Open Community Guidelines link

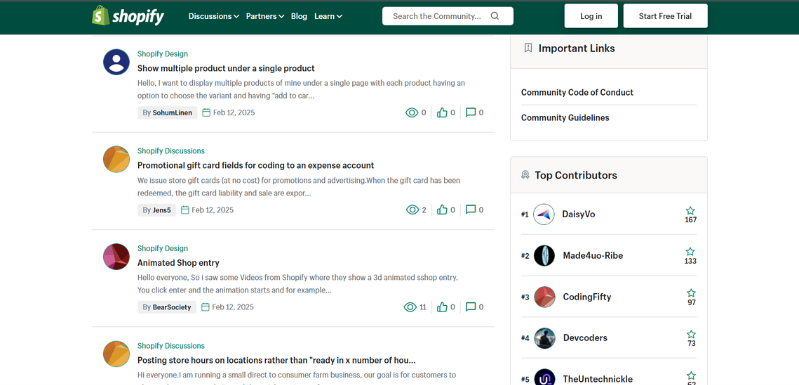(565, 118)
